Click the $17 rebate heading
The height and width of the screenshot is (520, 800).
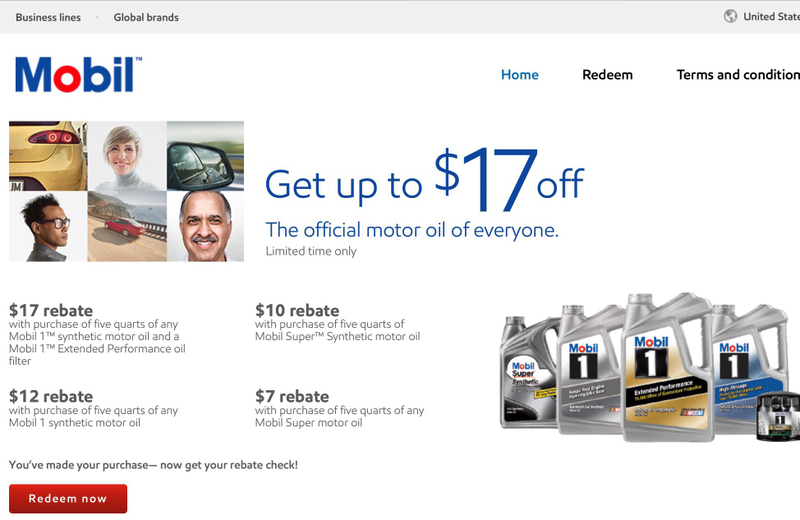point(51,310)
